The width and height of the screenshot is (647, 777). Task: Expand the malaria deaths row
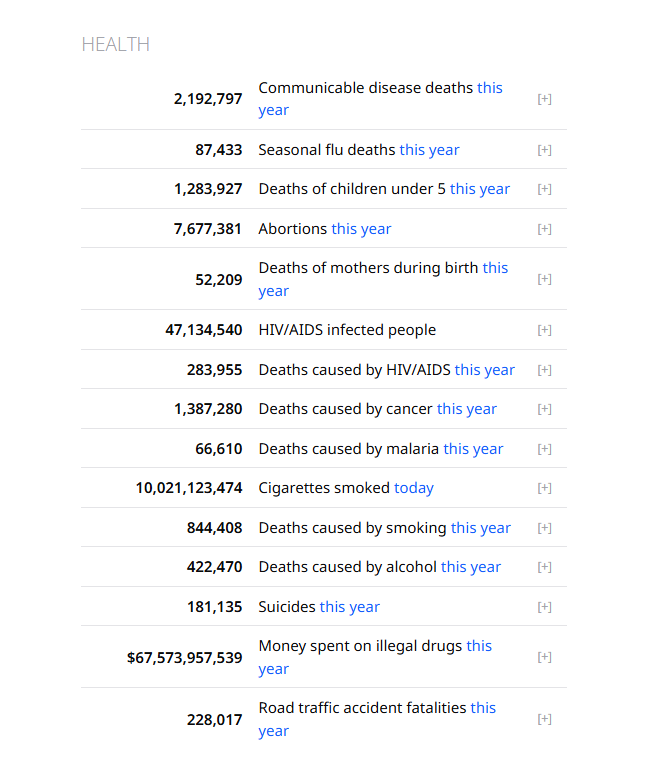(x=544, y=449)
